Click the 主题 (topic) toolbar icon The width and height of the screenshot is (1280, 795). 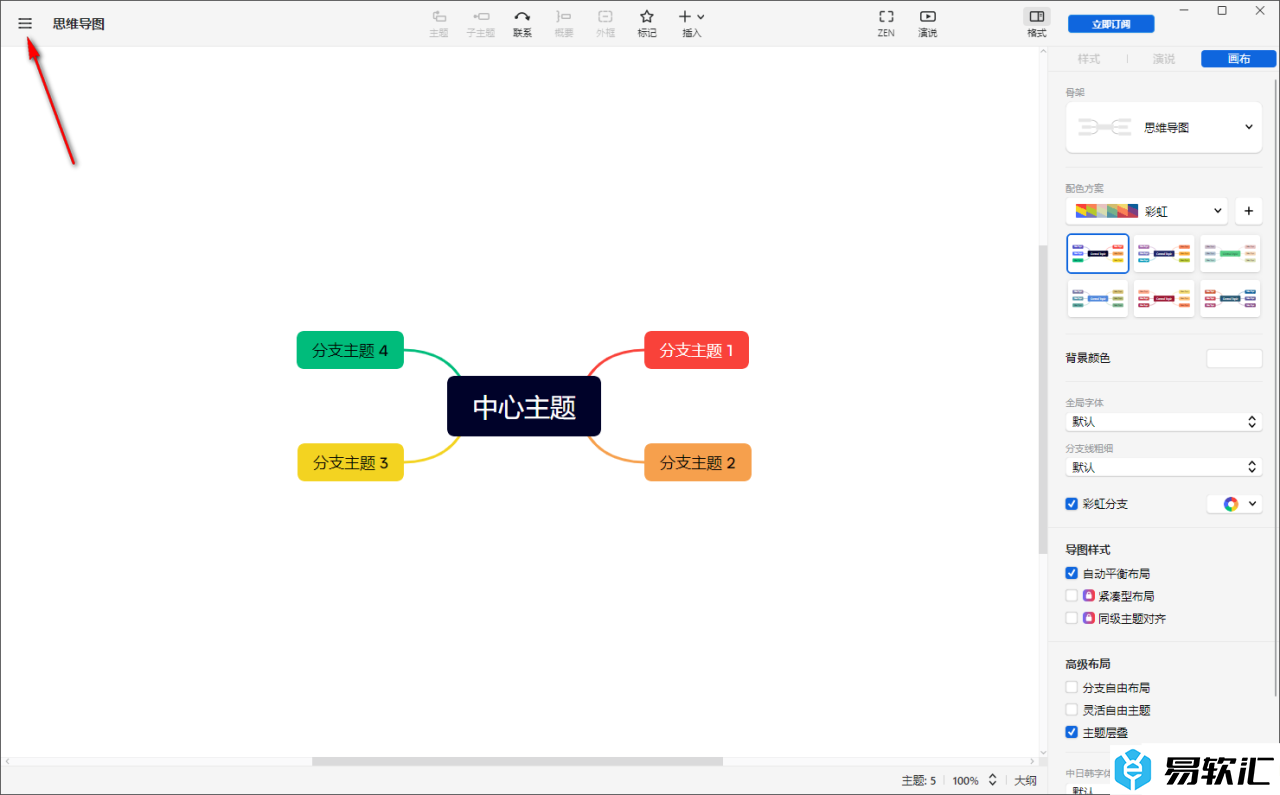click(x=439, y=24)
